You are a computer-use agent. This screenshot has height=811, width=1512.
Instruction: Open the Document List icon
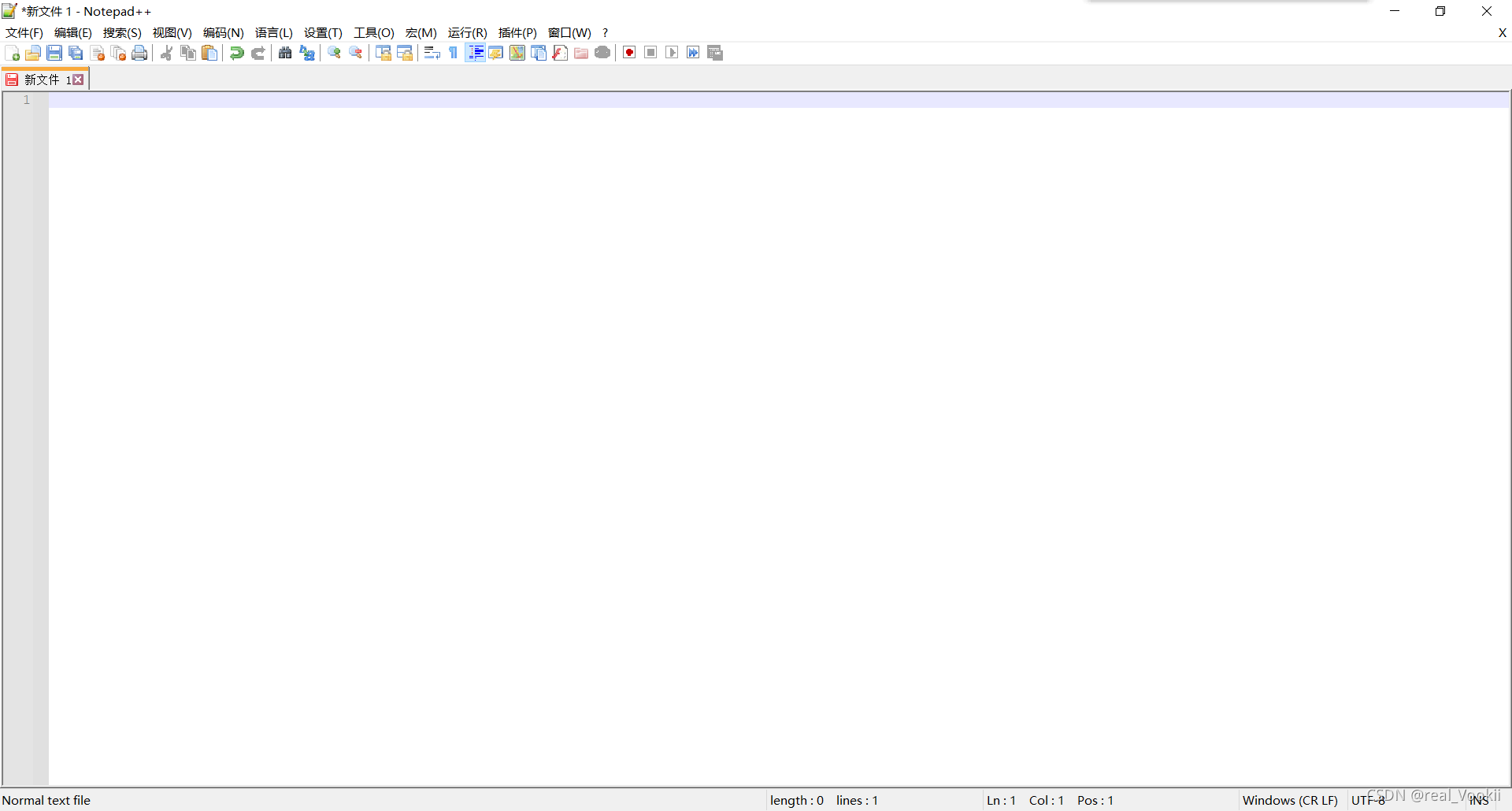coord(539,53)
